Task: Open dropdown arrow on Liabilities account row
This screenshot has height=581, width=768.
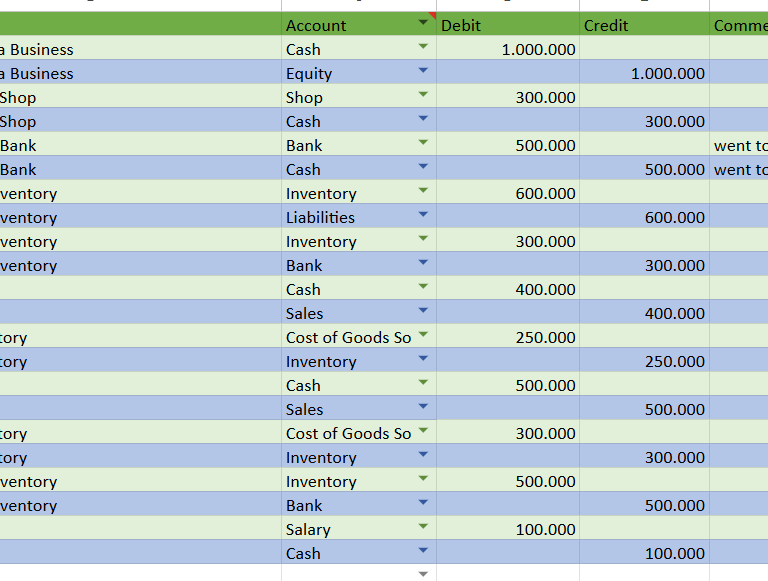Action: pos(423,215)
